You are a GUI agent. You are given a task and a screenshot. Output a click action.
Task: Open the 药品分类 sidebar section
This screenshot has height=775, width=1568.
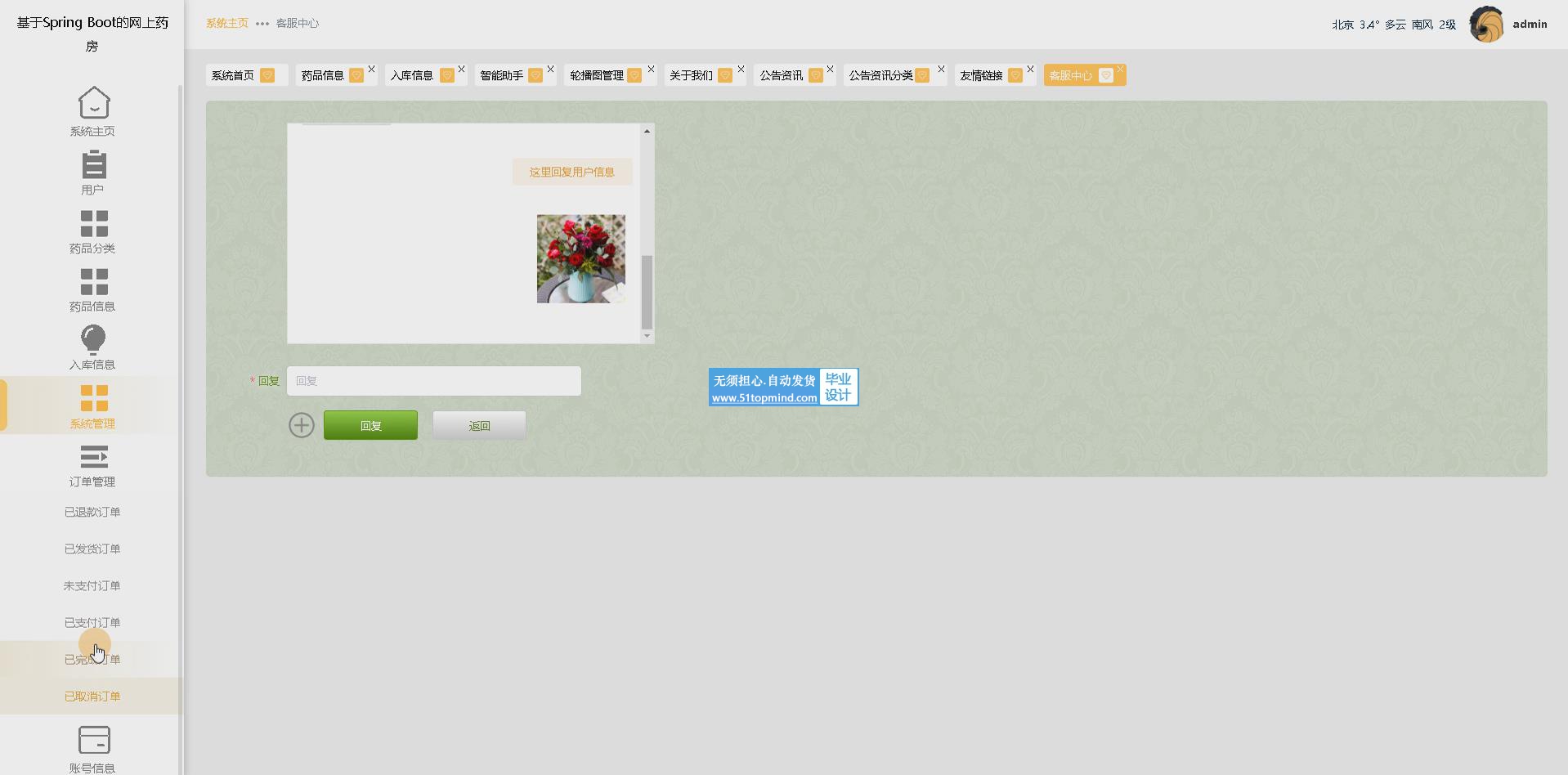[x=92, y=232]
